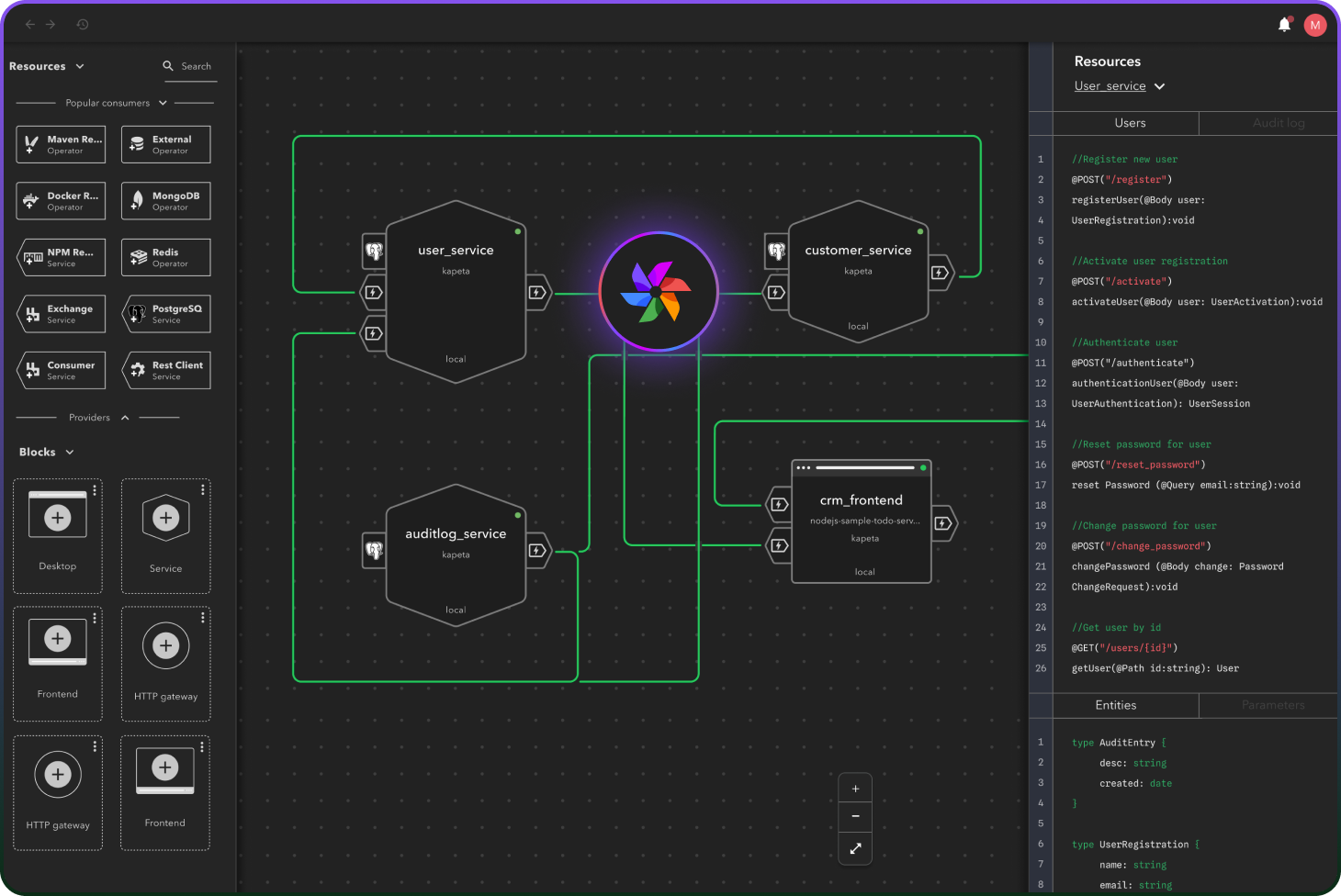Select the Consumer service block
The width and height of the screenshot is (1341, 896).
(61, 370)
